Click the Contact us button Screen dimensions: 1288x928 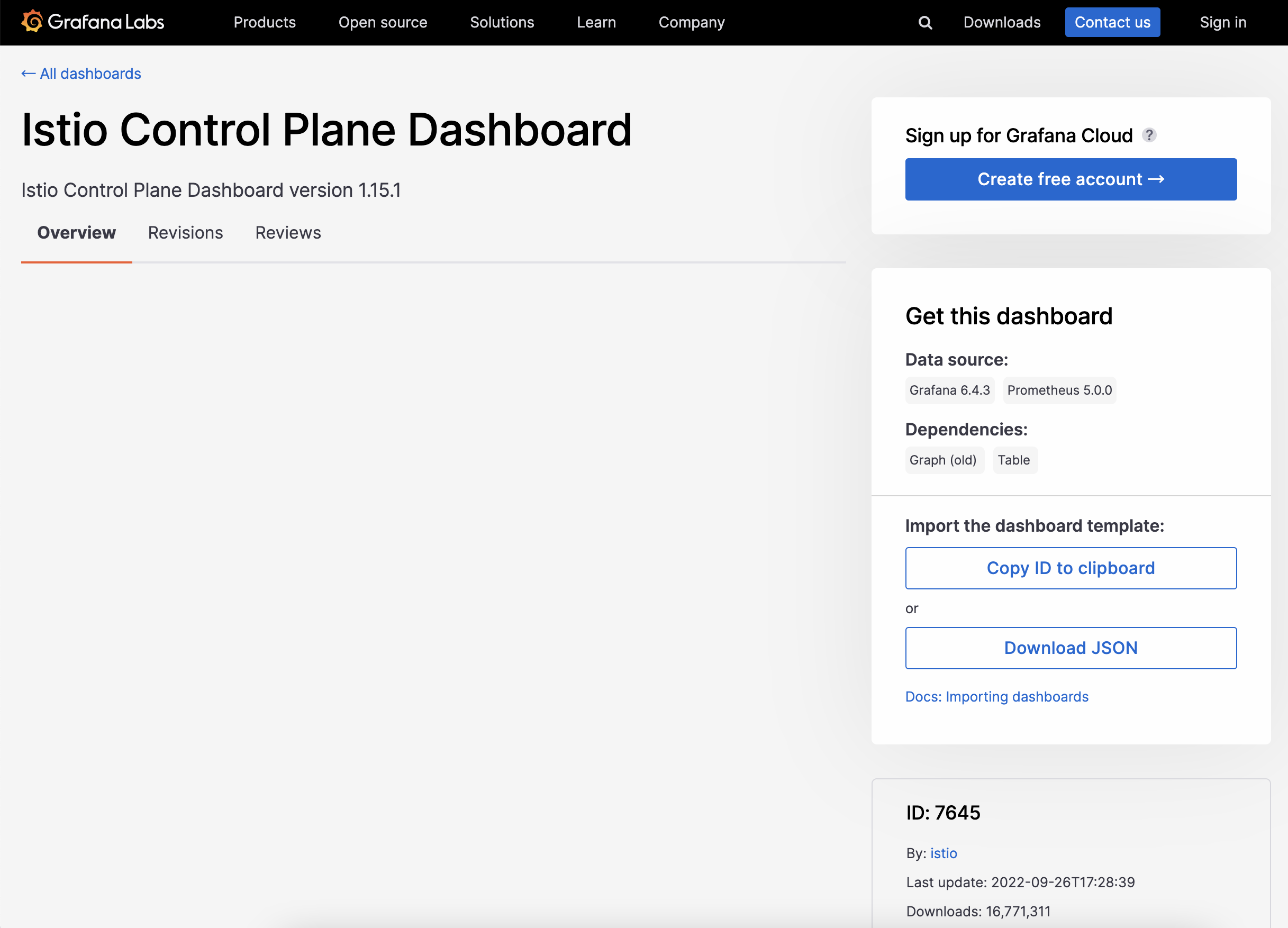coord(1112,23)
